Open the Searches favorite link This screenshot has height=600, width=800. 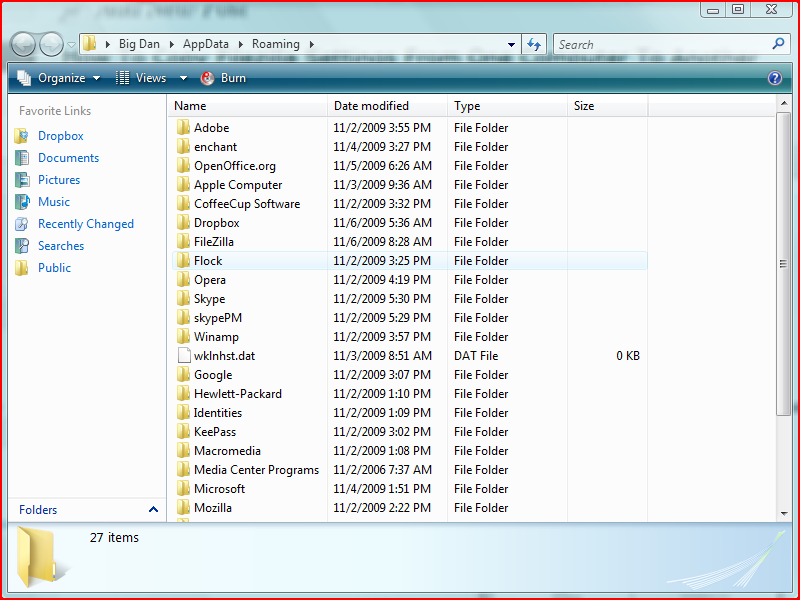click(x=61, y=245)
